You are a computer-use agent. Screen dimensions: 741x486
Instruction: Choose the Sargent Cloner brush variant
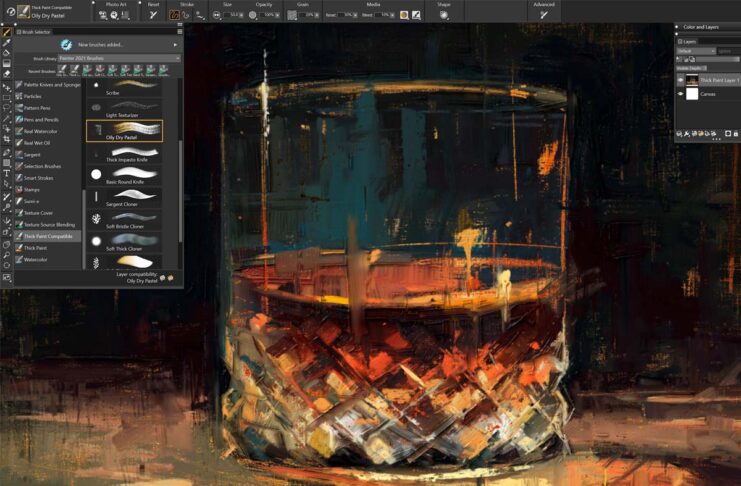(125, 198)
